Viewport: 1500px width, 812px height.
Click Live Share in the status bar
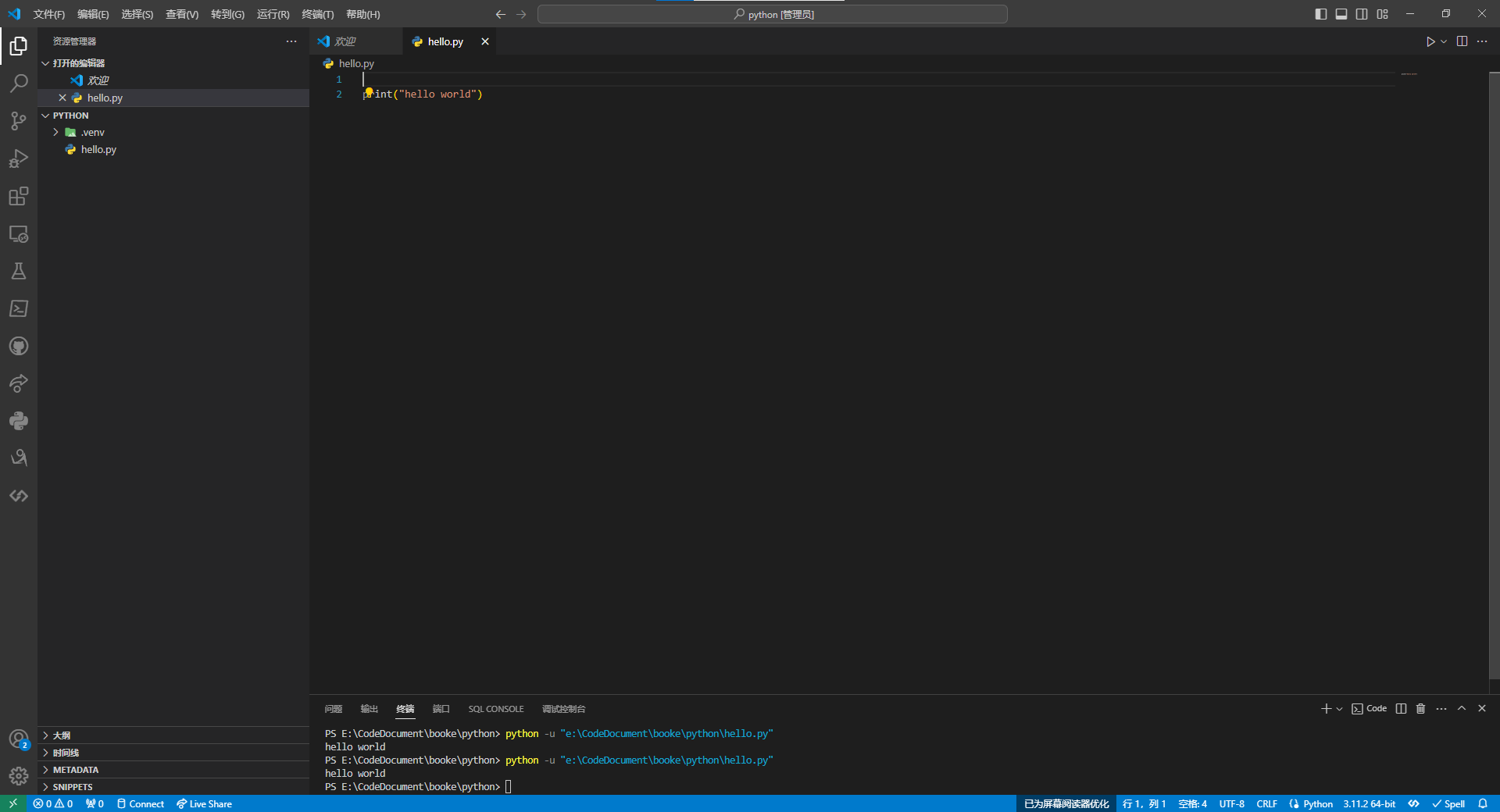pyautogui.click(x=204, y=803)
